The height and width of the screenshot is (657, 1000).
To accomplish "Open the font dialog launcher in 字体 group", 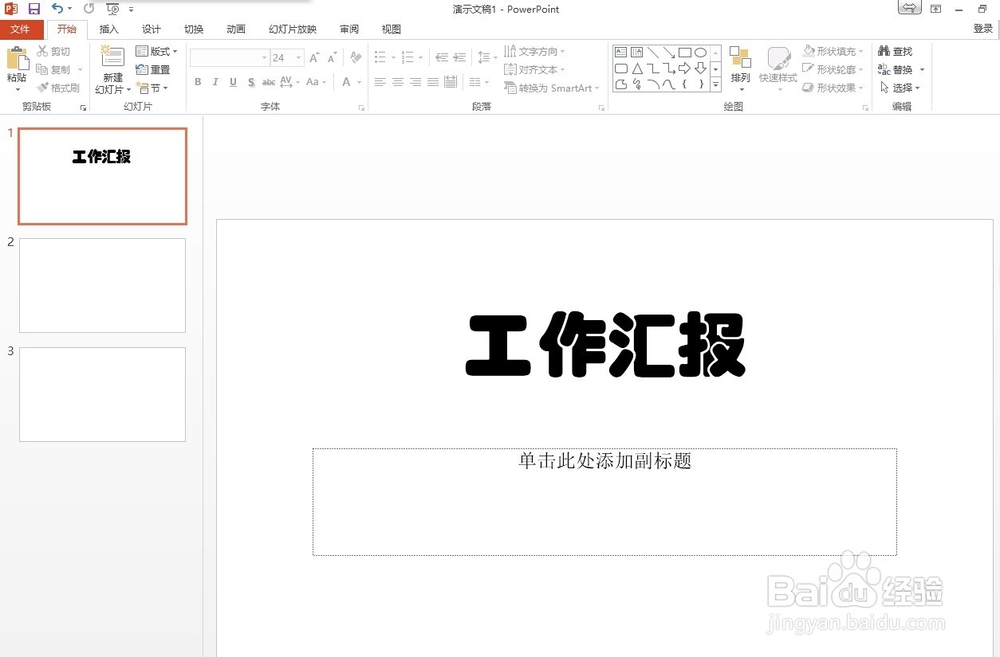I will click(x=362, y=108).
